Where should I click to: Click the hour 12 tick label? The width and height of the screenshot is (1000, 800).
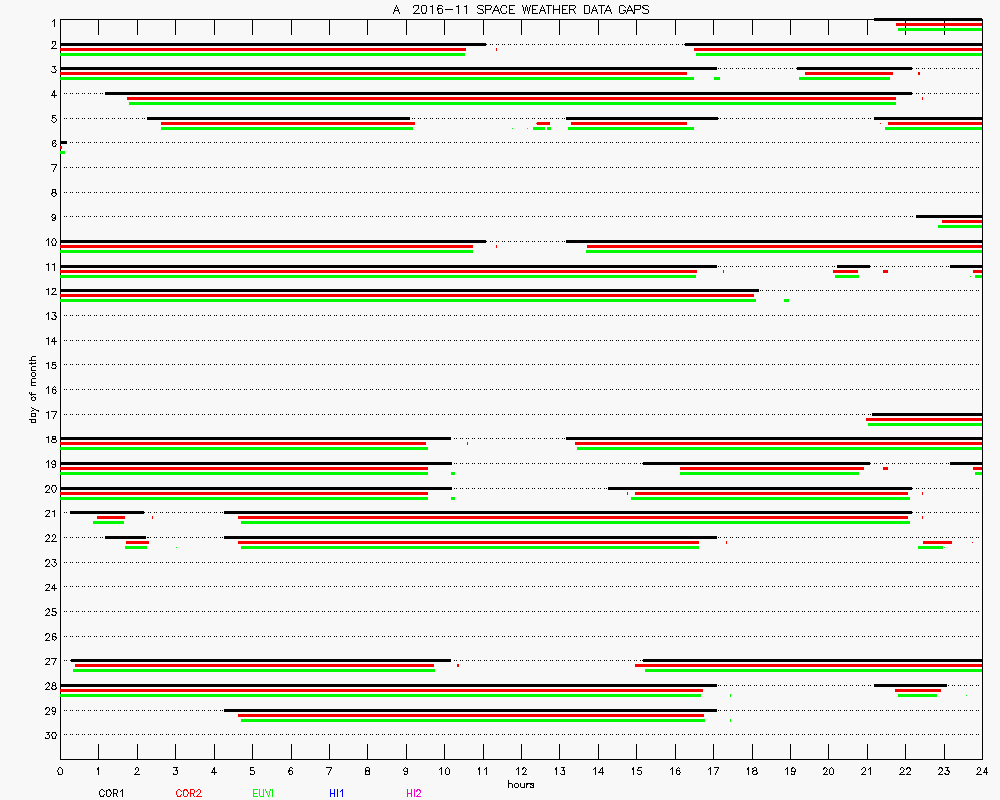[x=521, y=771]
